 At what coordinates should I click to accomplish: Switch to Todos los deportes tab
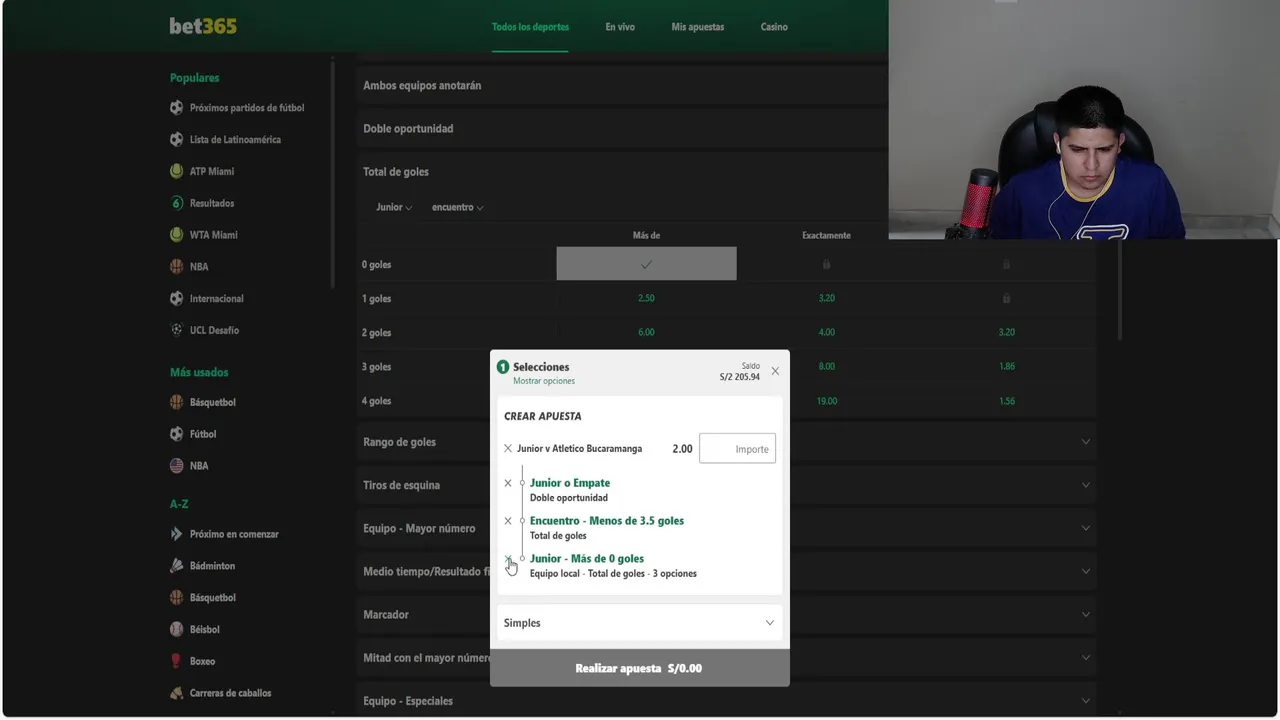point(530,27)
